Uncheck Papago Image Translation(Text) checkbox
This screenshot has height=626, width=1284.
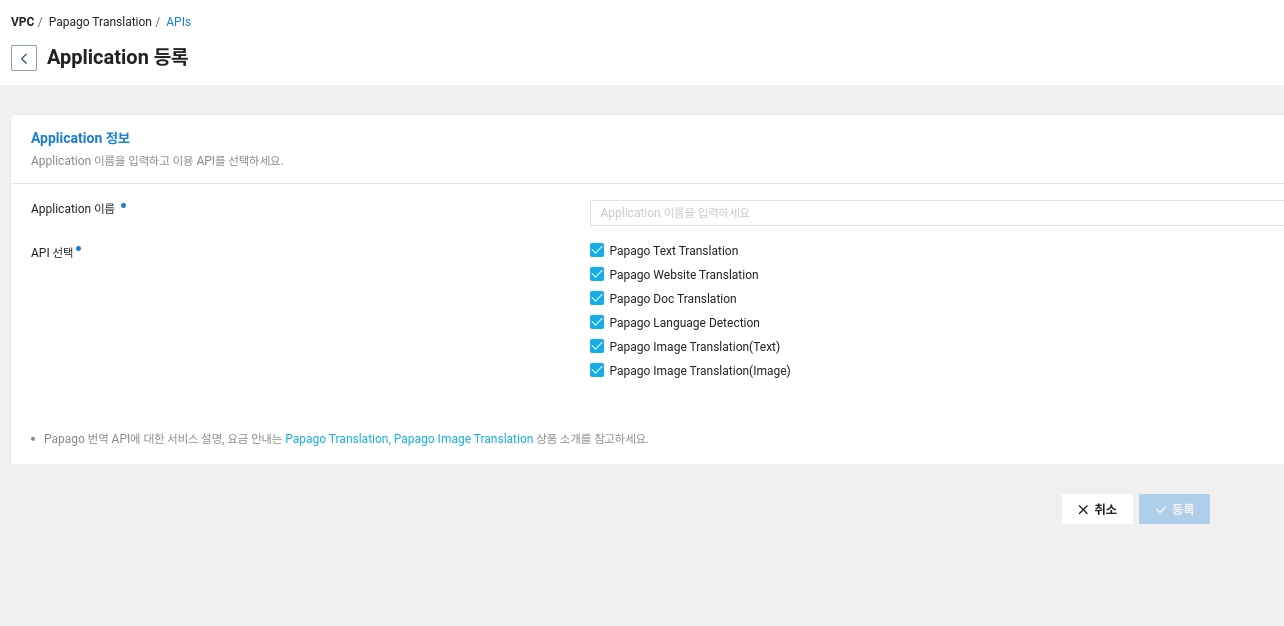point(597,346)
